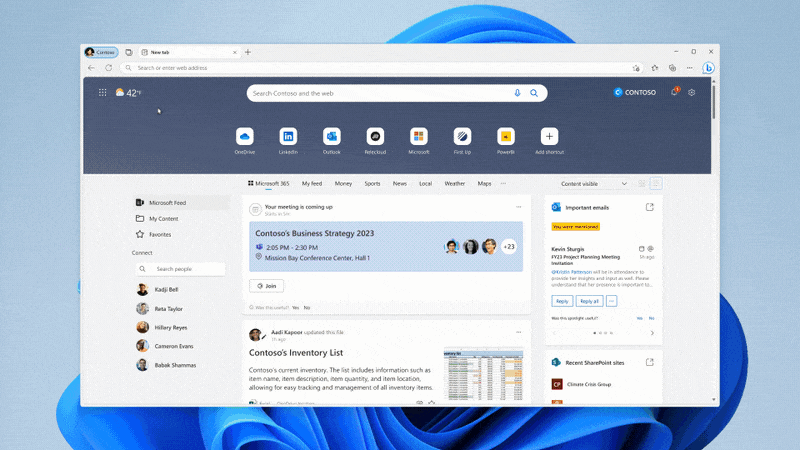
Task: Join the Business Strategy meeting
Action: click(x=266, y=286)
